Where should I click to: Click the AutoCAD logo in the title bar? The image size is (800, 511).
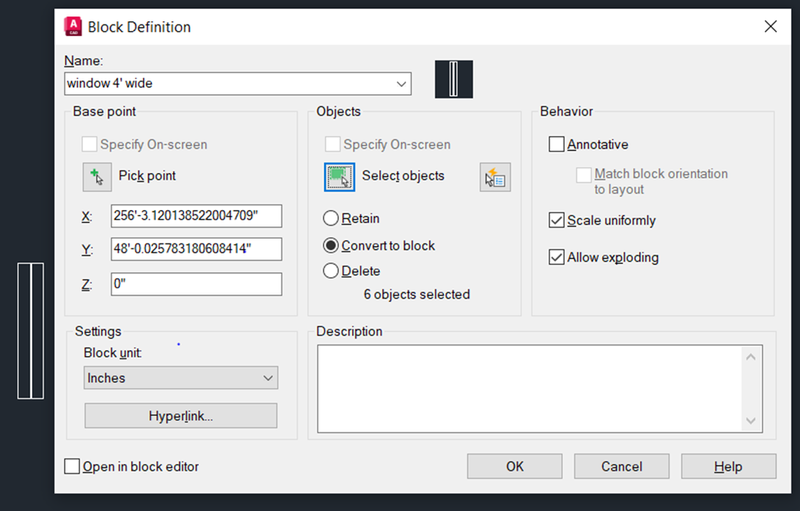pyautogui.click(x=73, y=27)
